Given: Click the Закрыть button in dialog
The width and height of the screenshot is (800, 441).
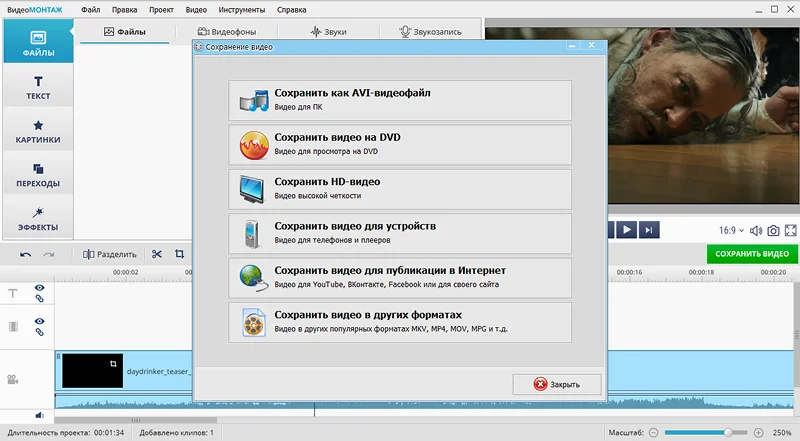Looking at the screenshot, I should tap(557, 384).
